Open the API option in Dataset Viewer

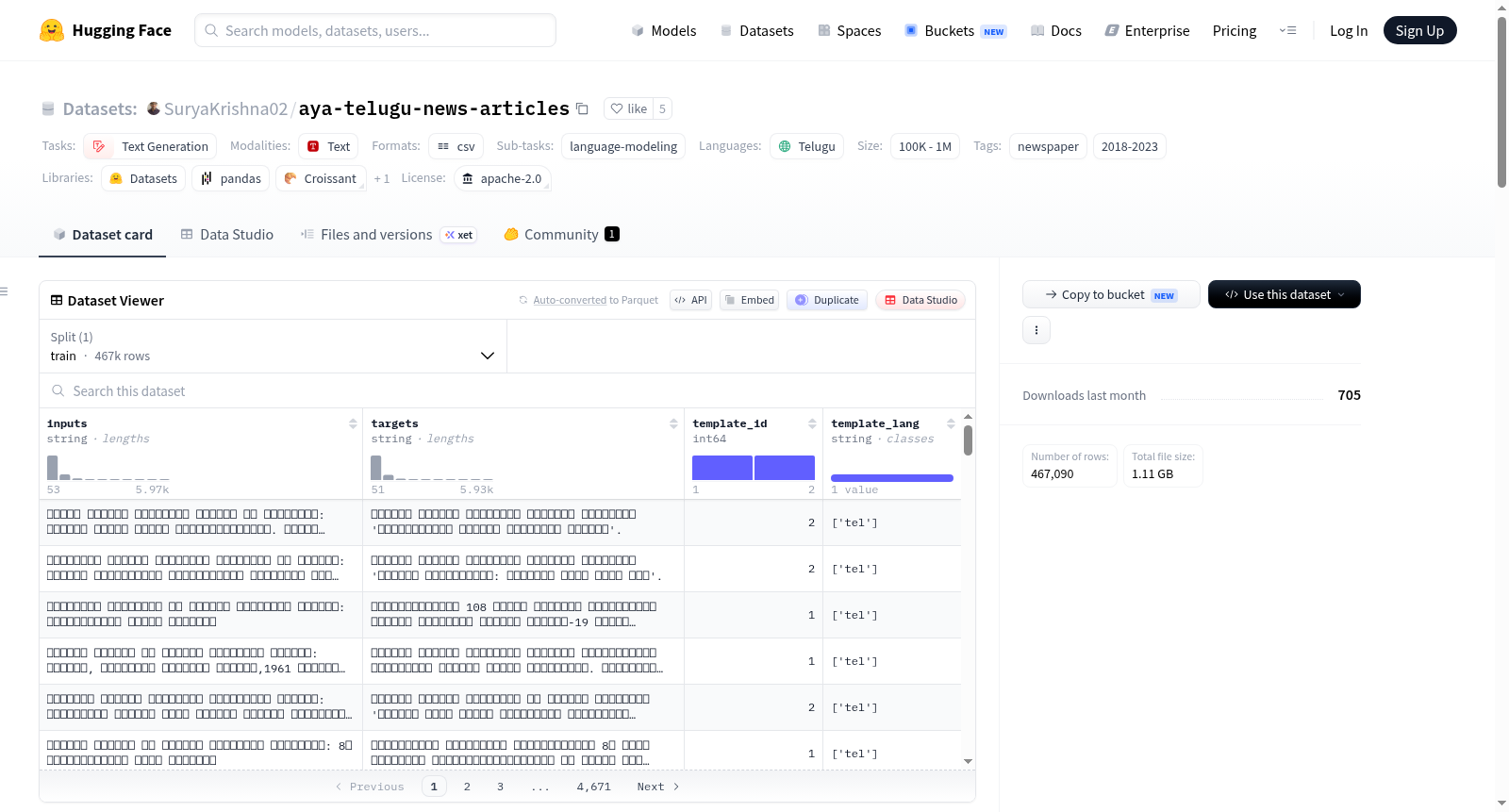coord(690,300)
